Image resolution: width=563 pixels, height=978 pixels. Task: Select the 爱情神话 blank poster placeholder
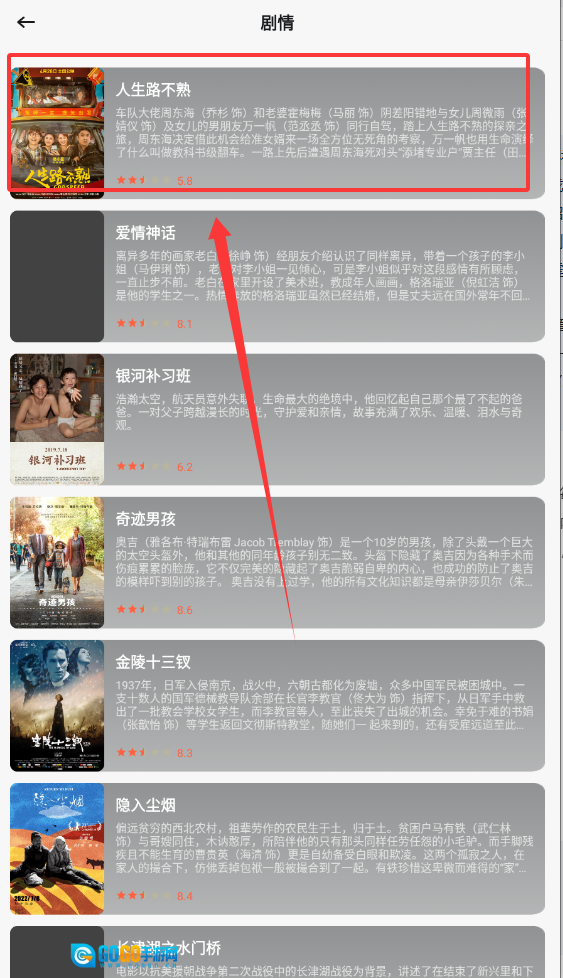click(x=57, y=276)
